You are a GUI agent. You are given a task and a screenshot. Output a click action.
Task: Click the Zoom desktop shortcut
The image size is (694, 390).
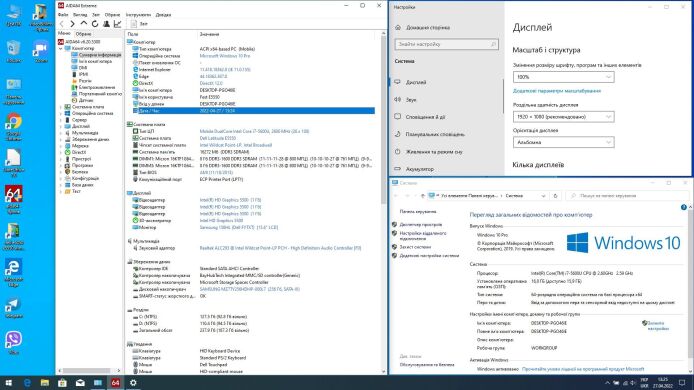41,51
